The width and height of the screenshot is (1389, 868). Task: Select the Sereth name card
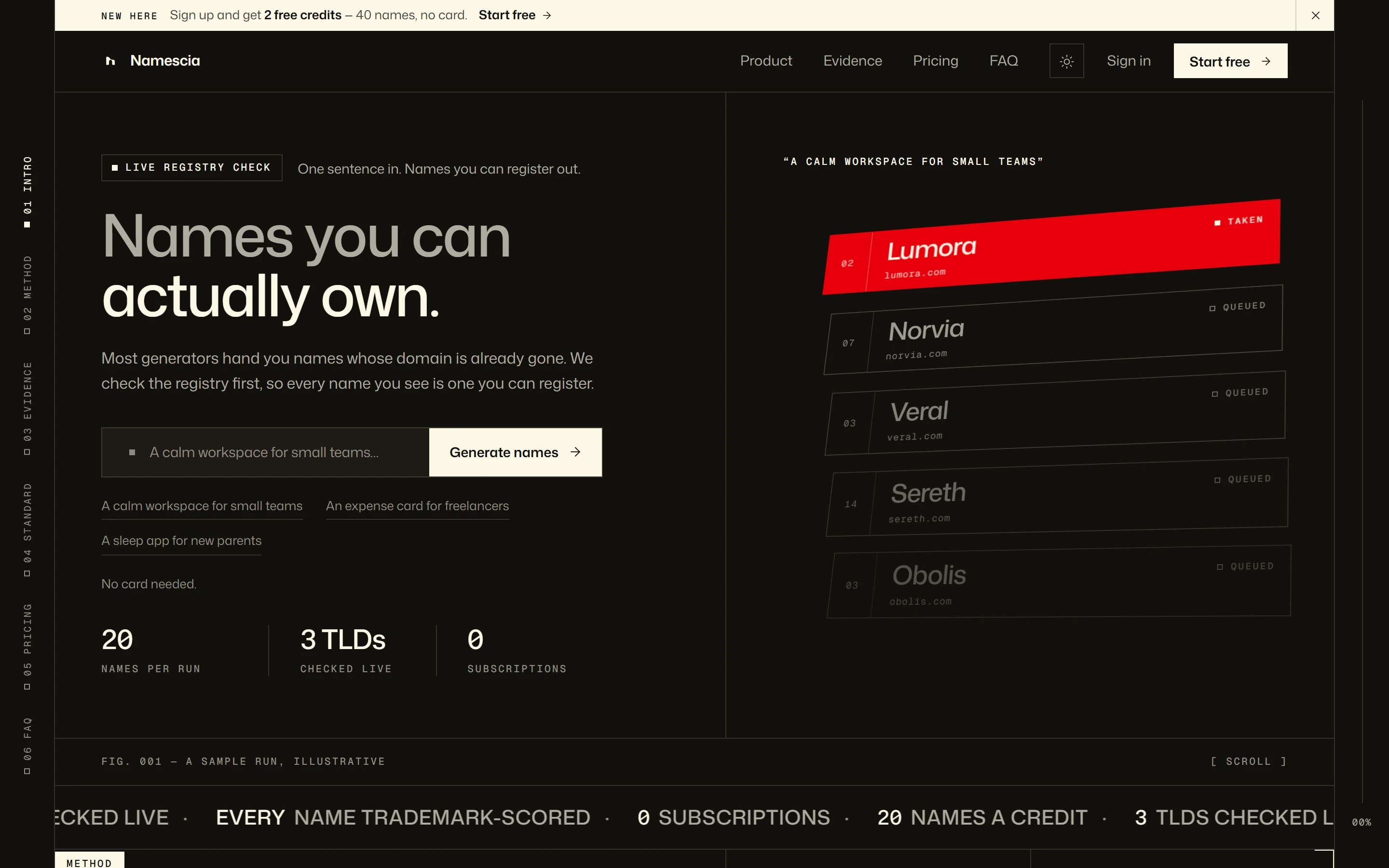[1057, 497]
